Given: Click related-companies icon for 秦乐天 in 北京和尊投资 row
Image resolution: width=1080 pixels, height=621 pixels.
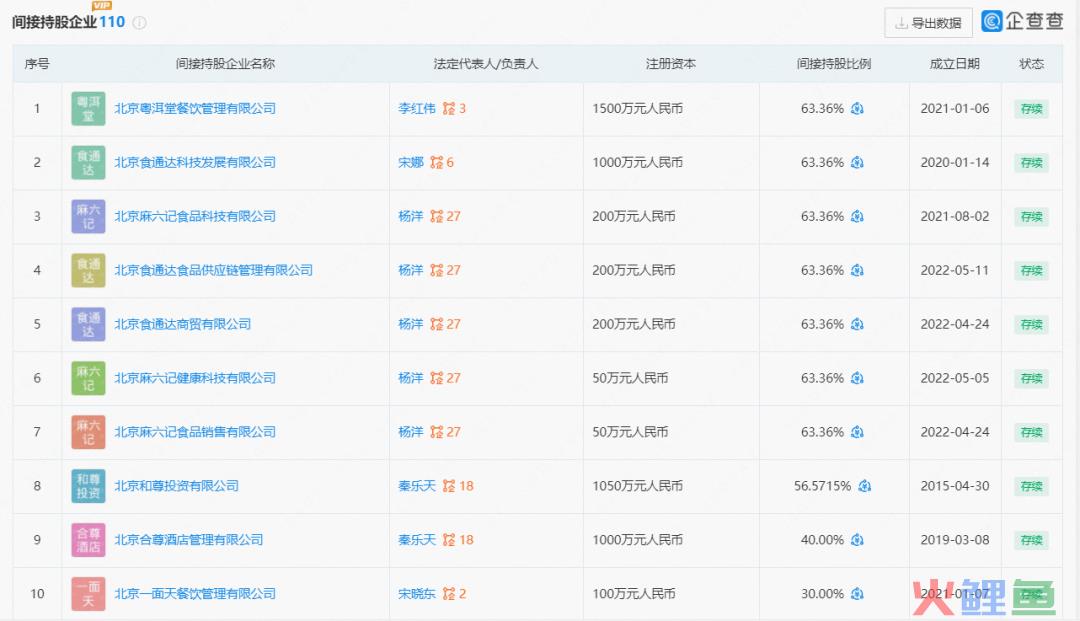Looking at the screenshot, I should point(449,486).
